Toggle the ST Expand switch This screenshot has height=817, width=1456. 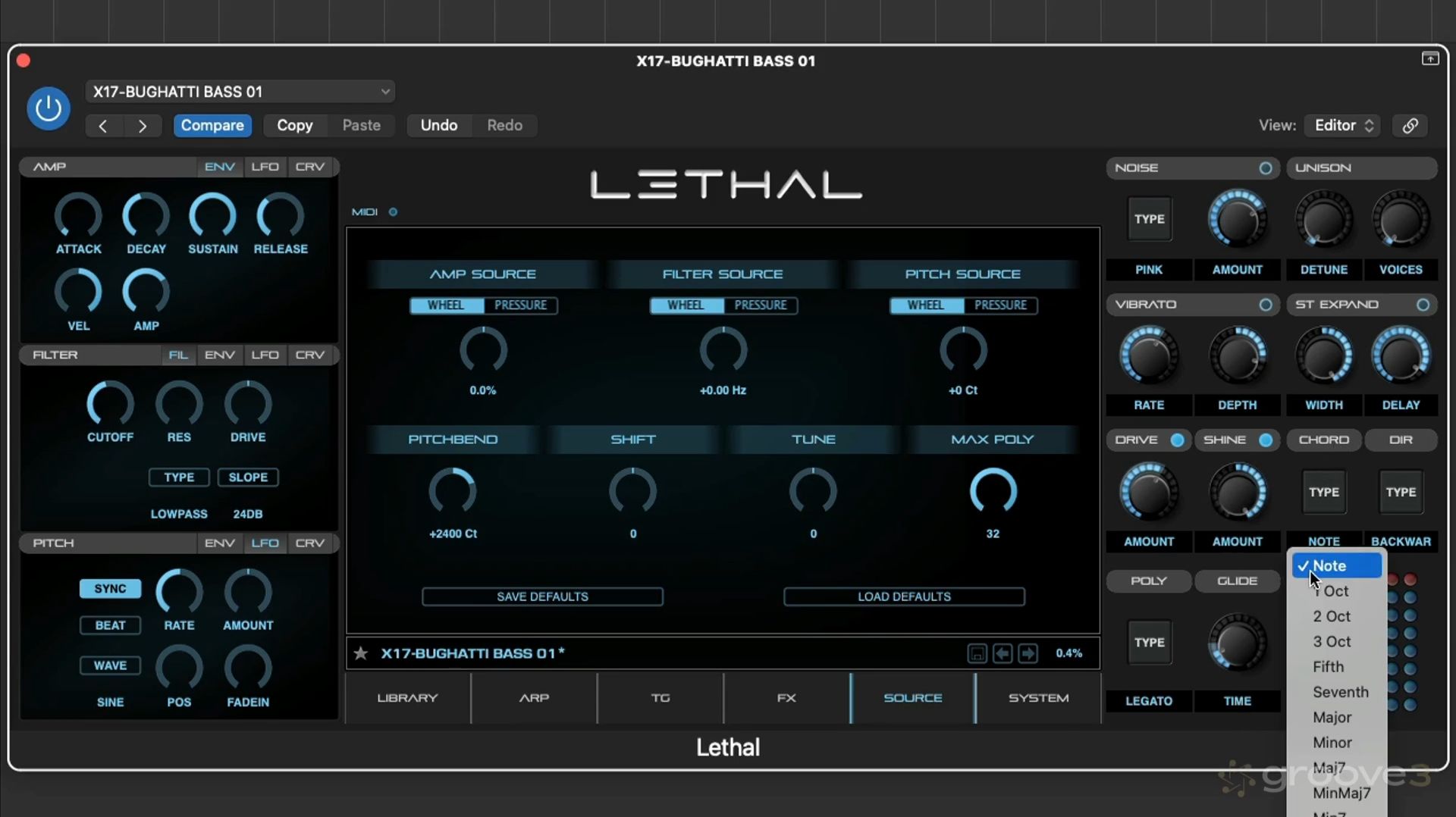tap(1423, 305)
